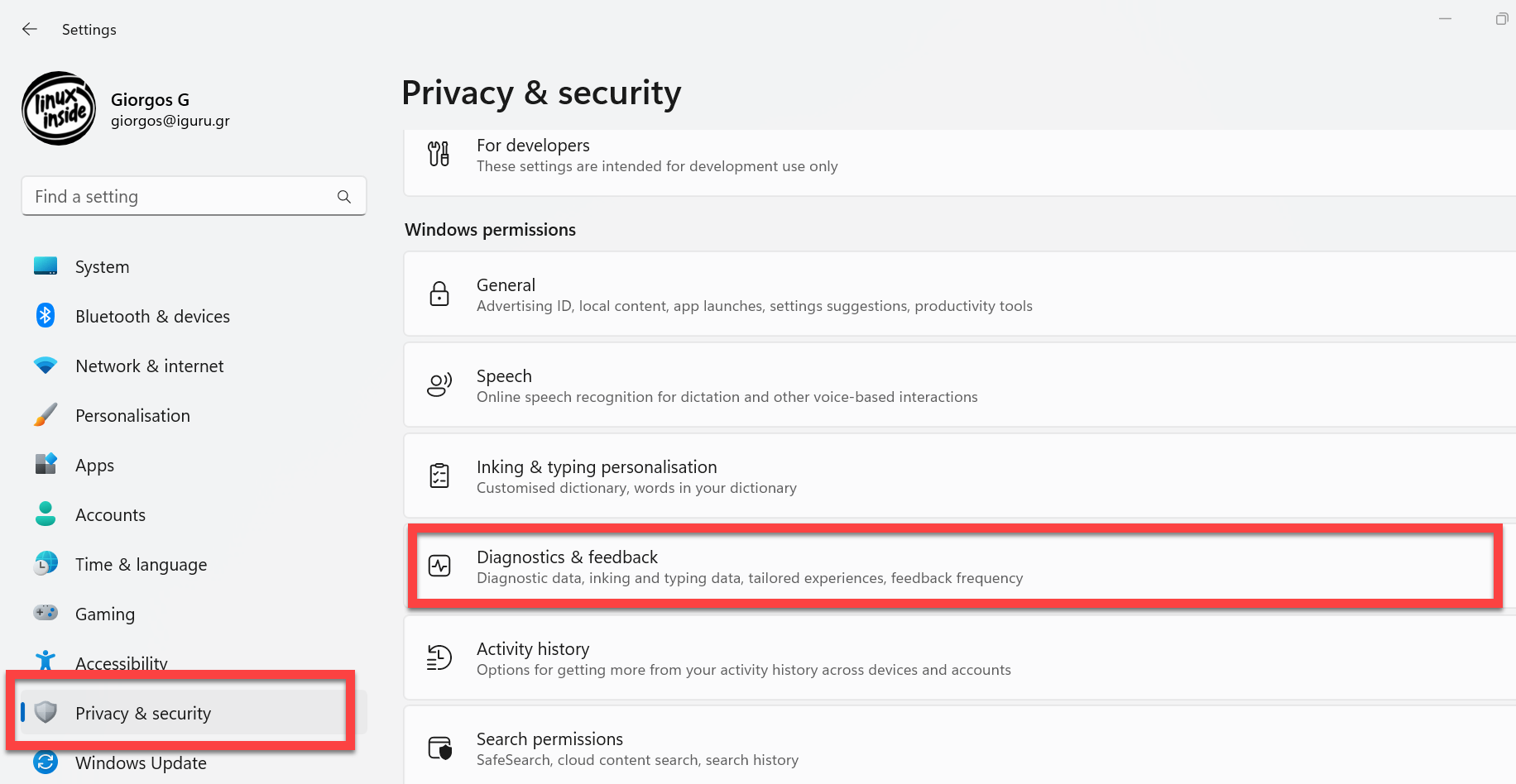Viewport: 1516px width, 784px height.
Task: Click the back arrow in Settings header
Action: pos(30,30)
